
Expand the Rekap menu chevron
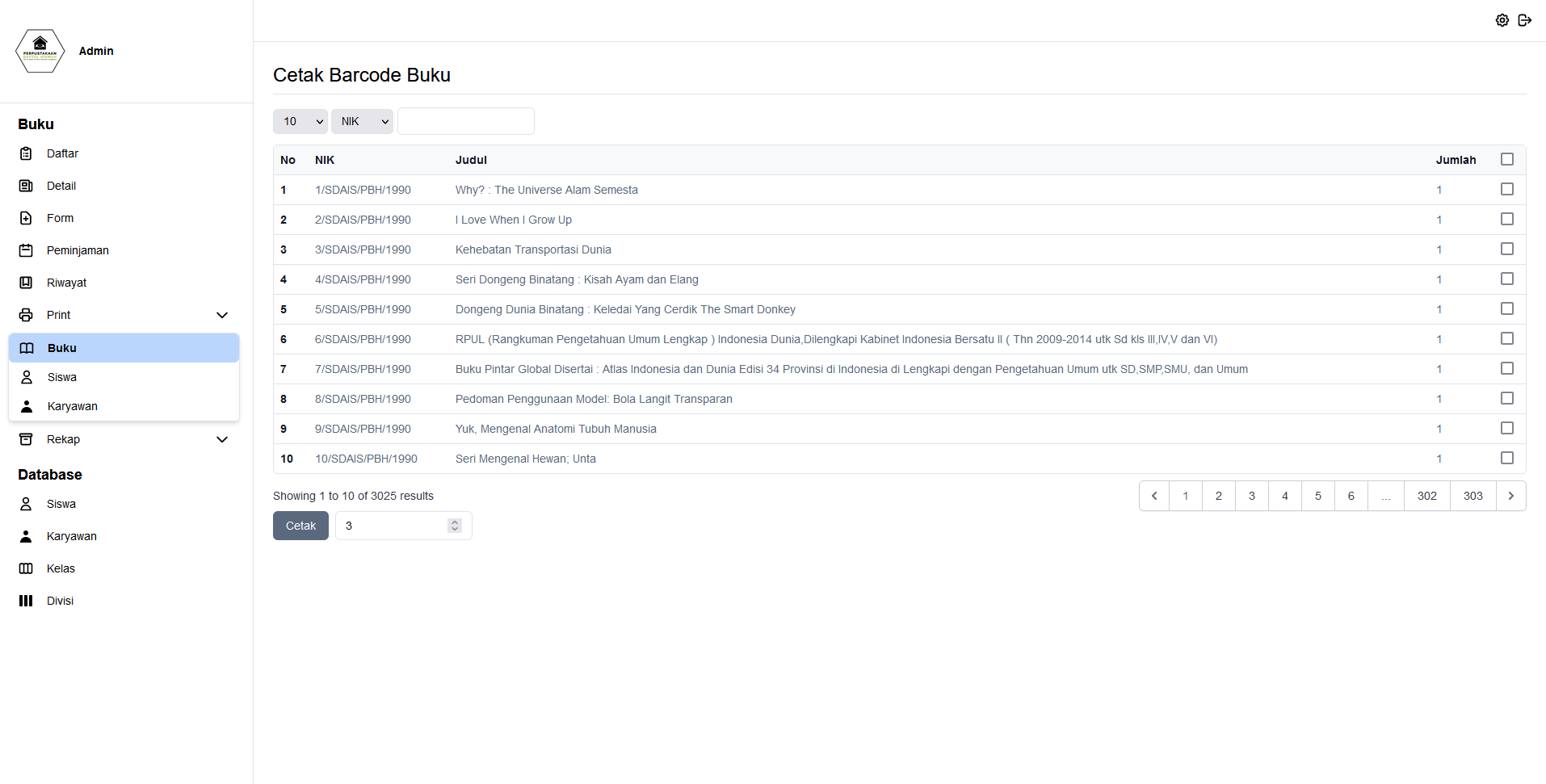click(x=221, y=439)
